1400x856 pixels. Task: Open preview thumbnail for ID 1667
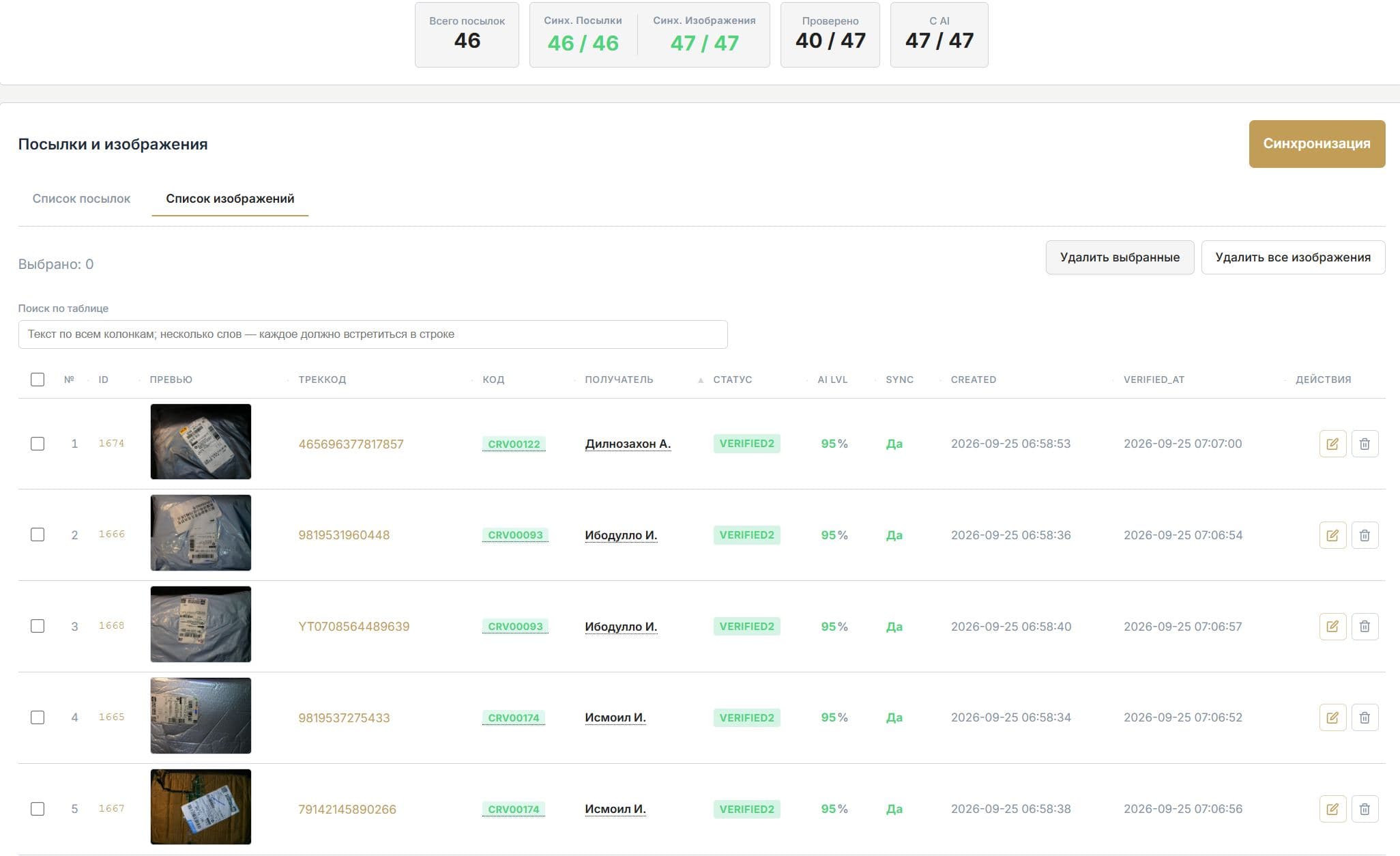coord(201,807)
